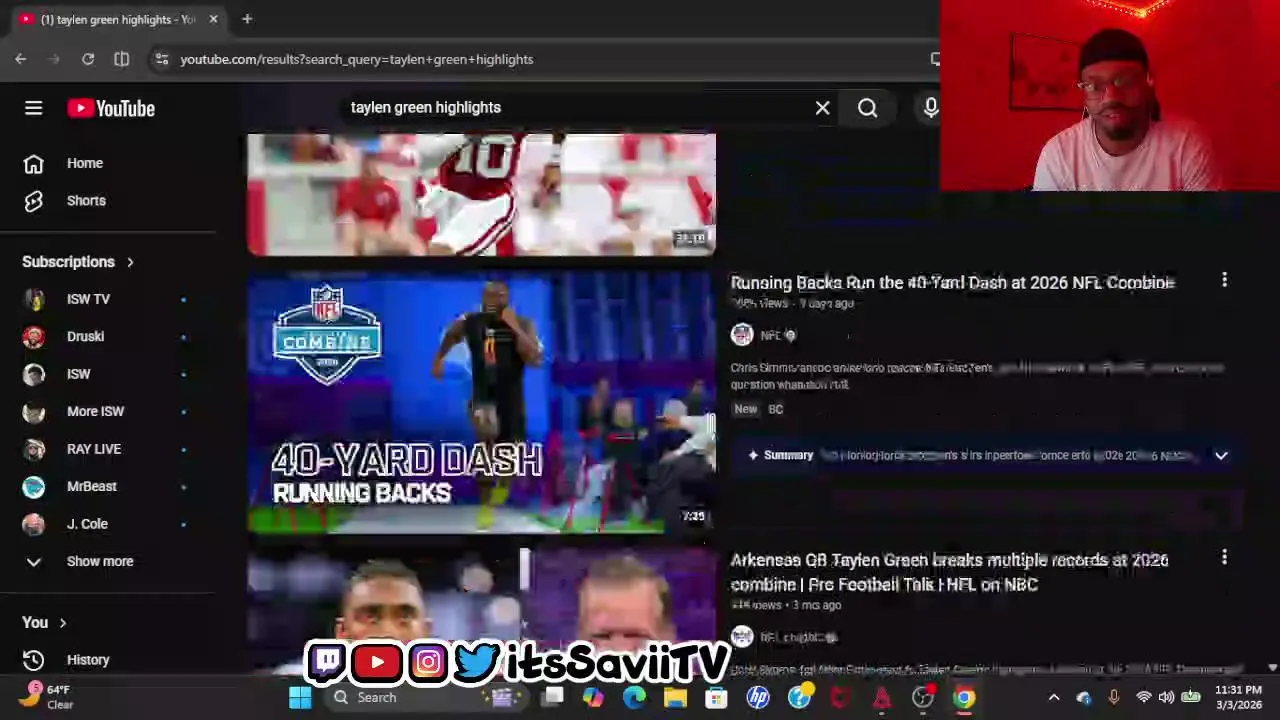Click the Druski channel avatar
The image size is (1280, 720).
coord(33,336)
